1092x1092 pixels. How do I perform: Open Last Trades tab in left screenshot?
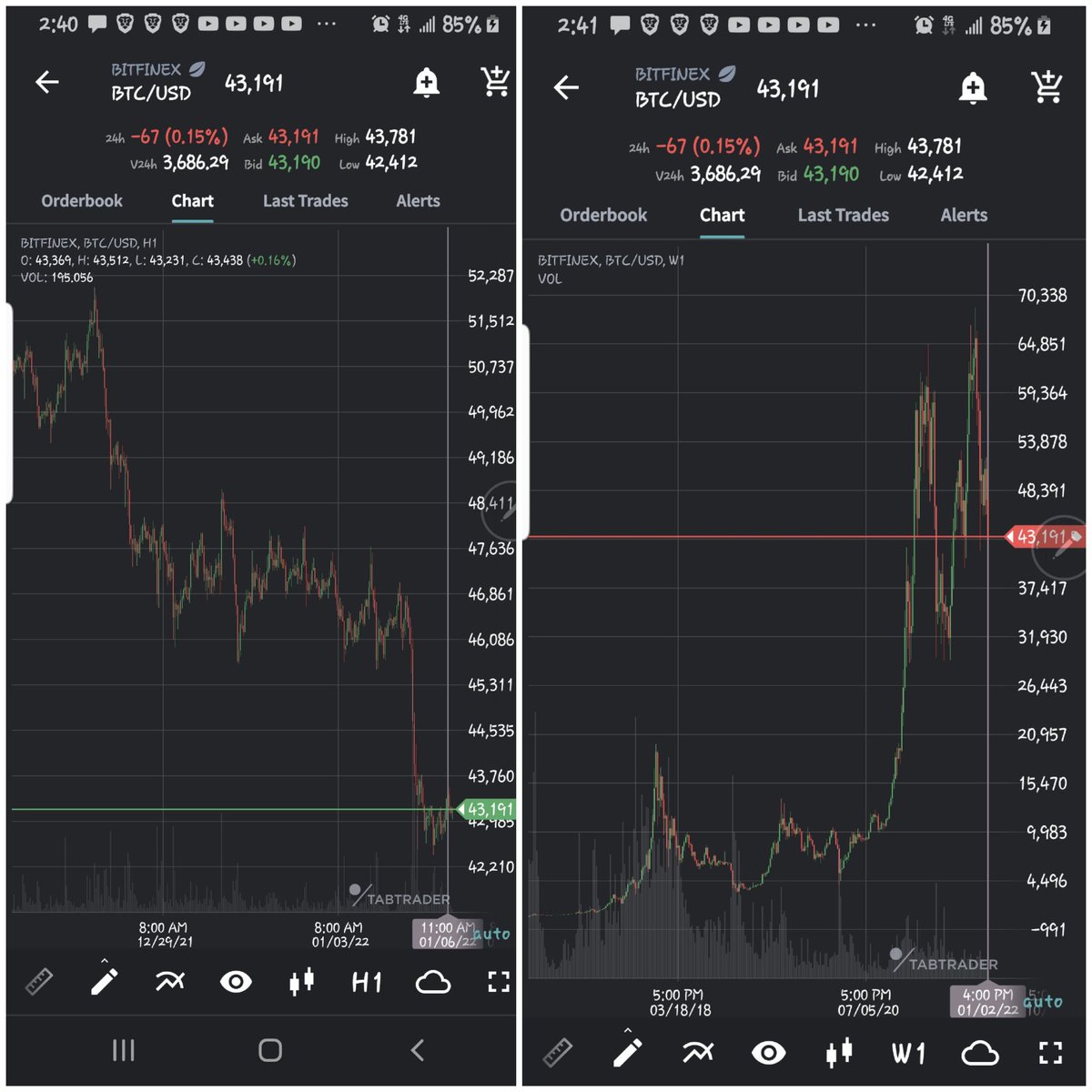[x=305, y=201]
